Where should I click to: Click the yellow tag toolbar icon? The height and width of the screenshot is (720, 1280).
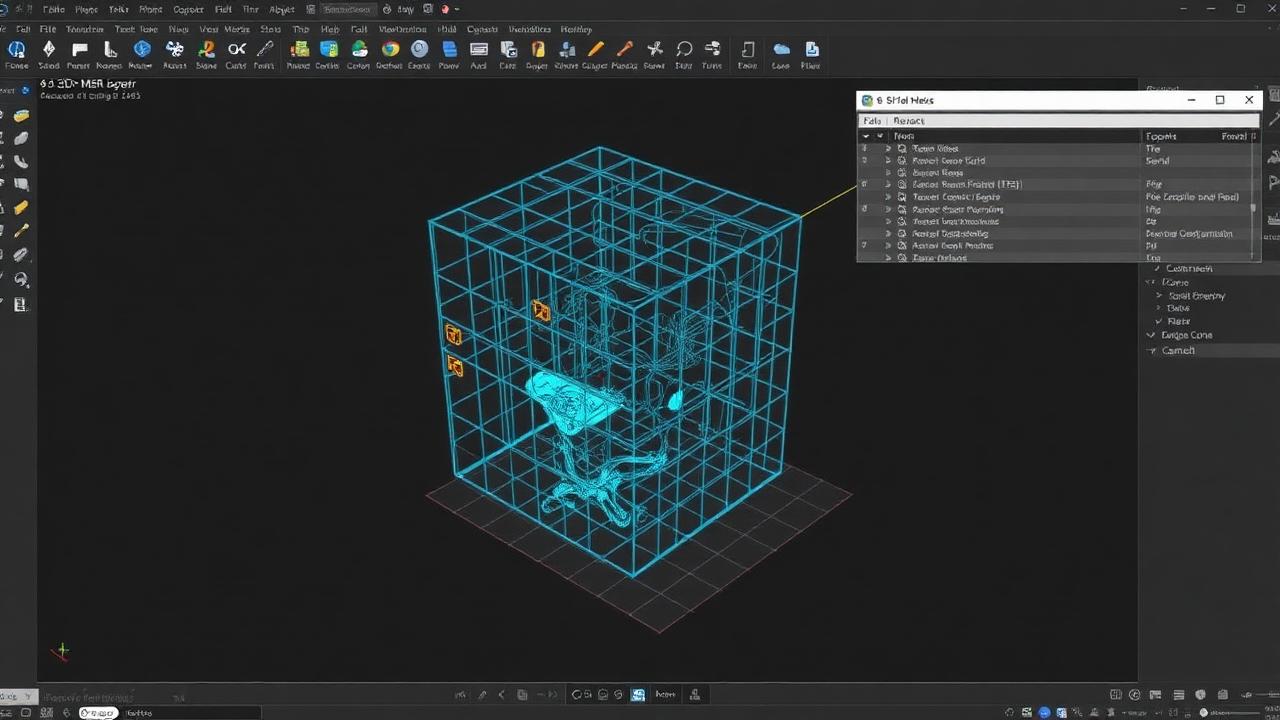click(x=538, y=49)
